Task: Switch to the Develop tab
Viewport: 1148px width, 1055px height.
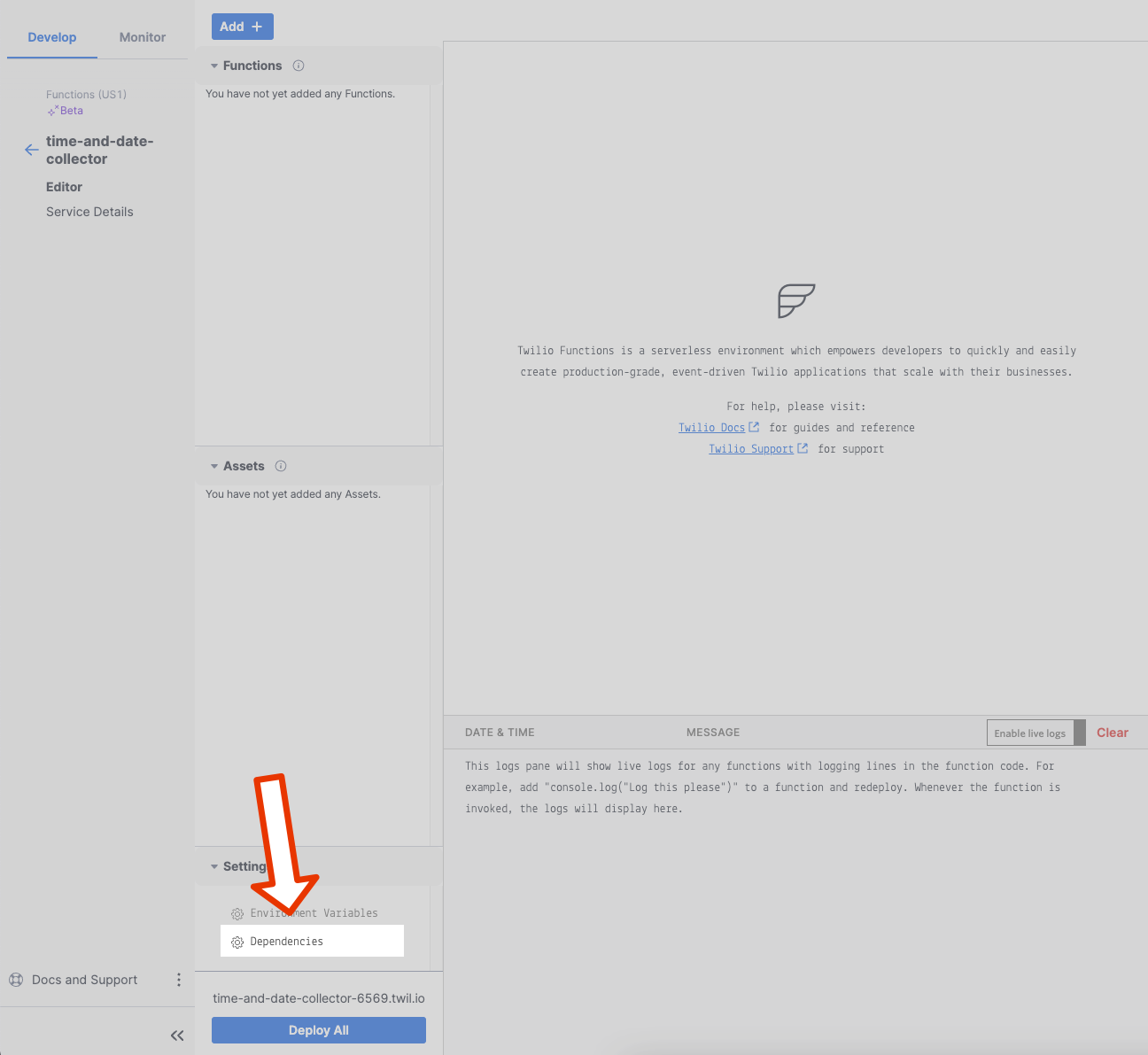Action: 52,37
